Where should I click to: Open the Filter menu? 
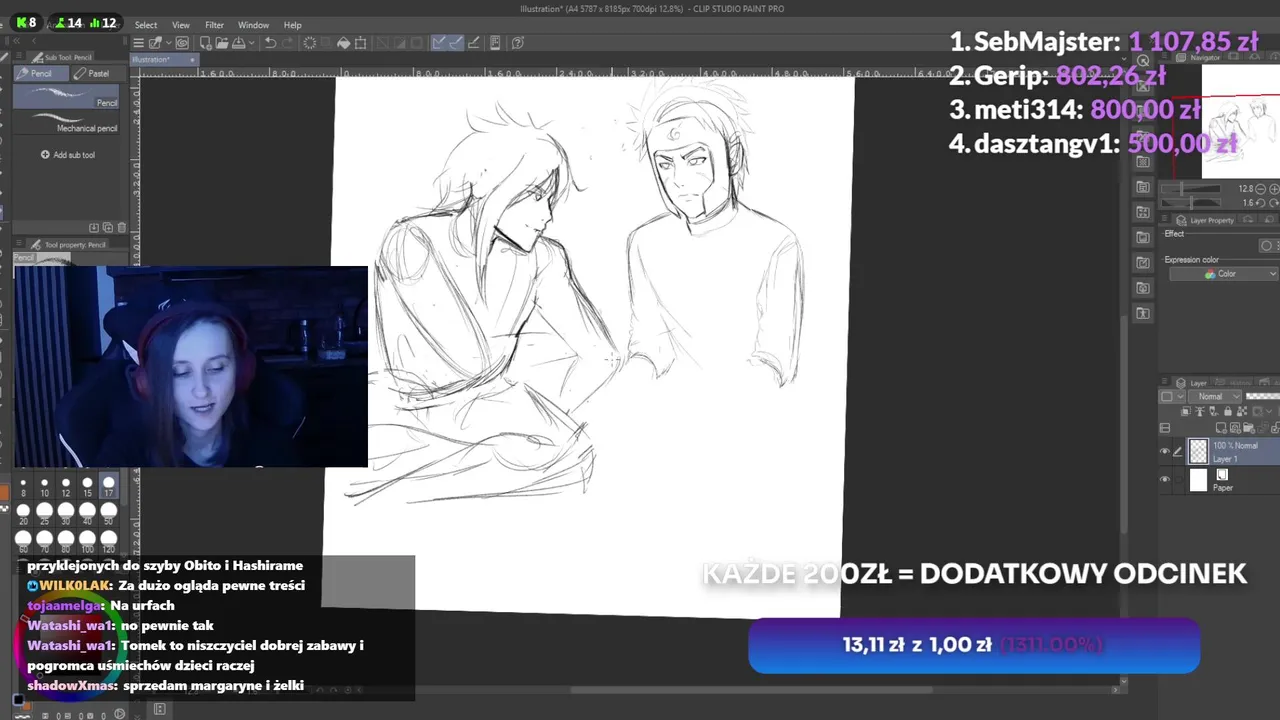tap(214, 25)
